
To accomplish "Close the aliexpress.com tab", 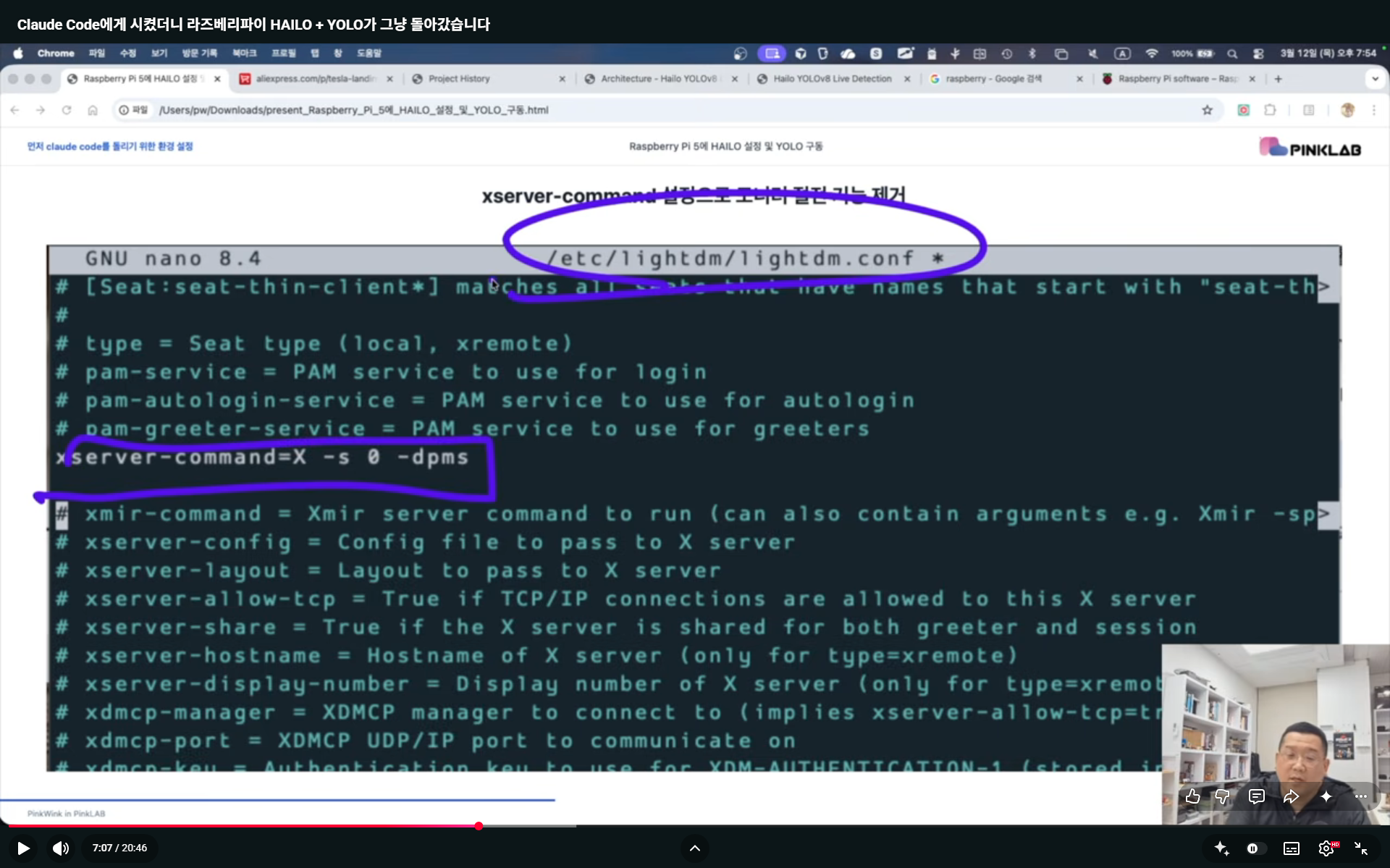I will click(389, 79).
